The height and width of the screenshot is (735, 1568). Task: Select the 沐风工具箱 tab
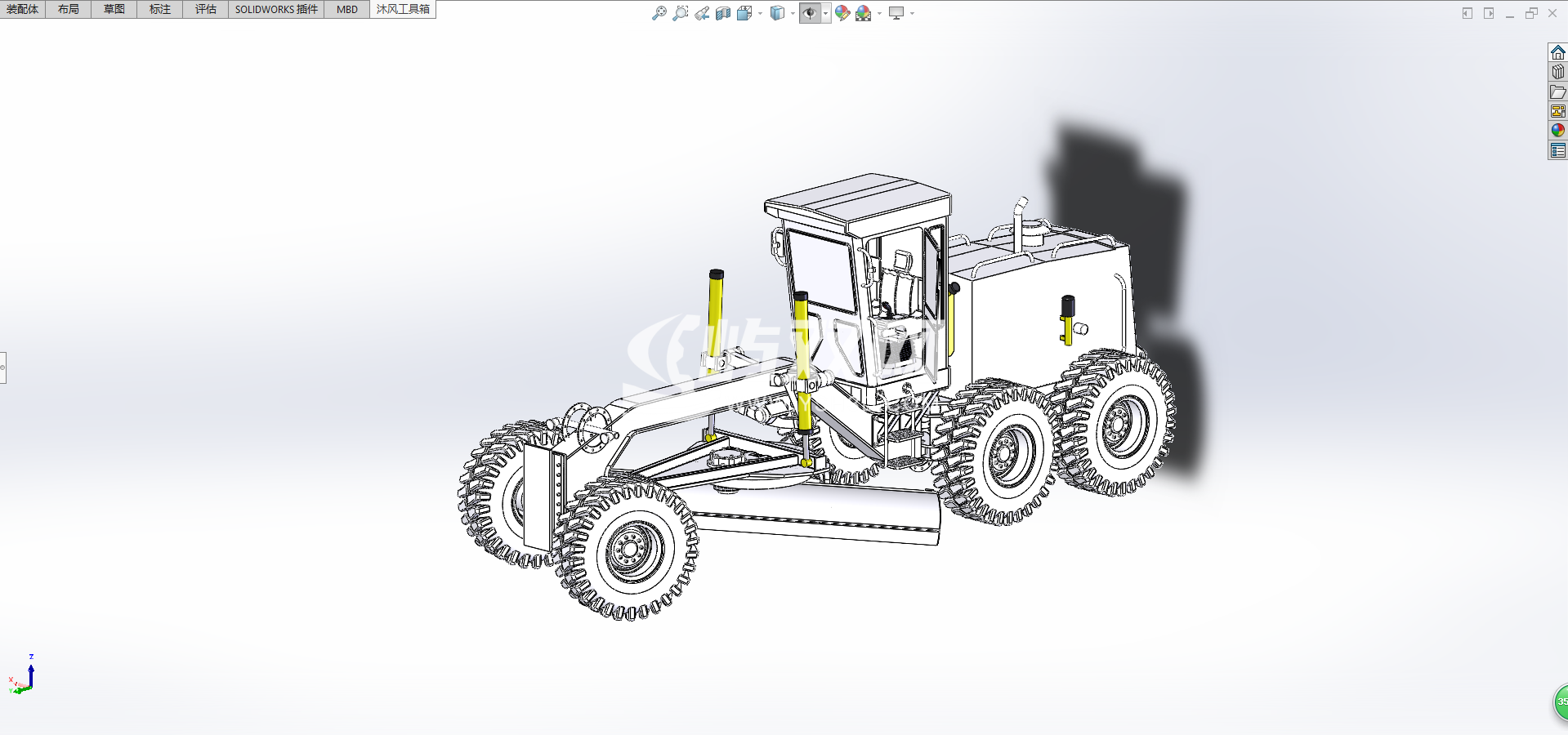click(403, 9)
